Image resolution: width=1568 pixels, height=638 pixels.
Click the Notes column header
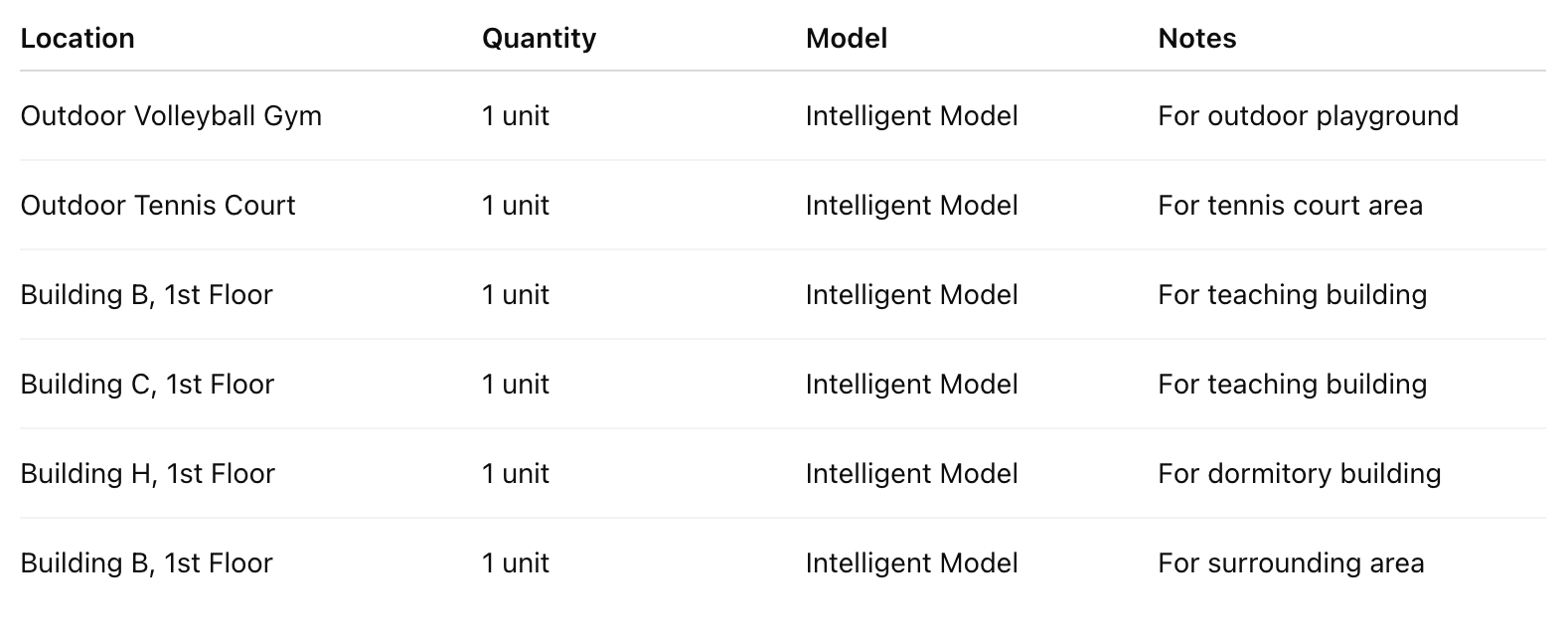(x=1196, y=39)
